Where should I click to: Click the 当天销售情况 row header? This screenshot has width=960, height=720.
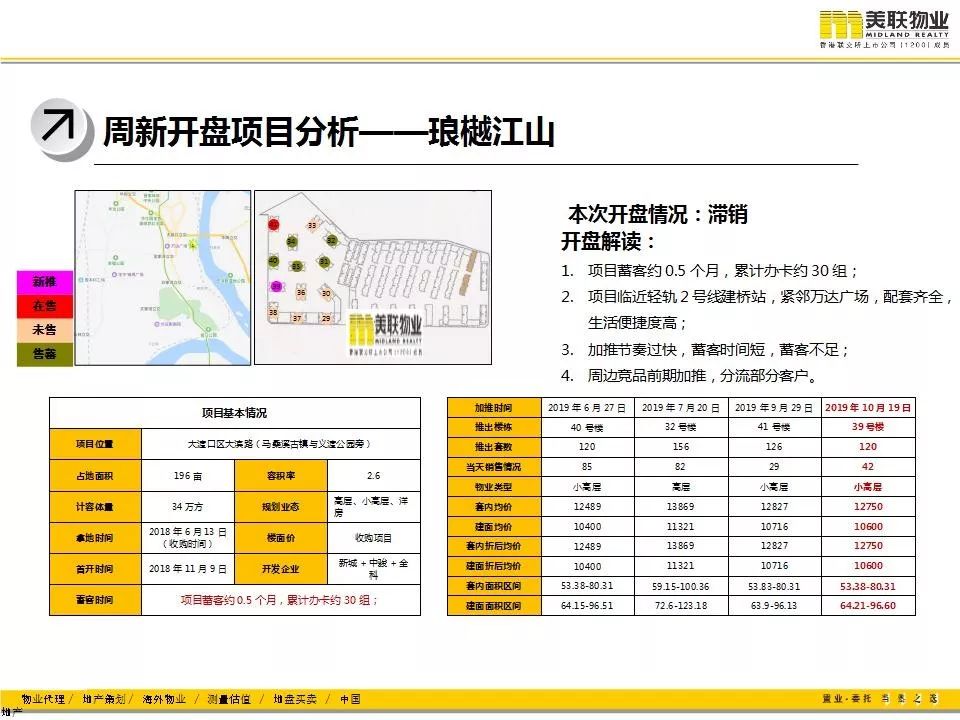494,467
